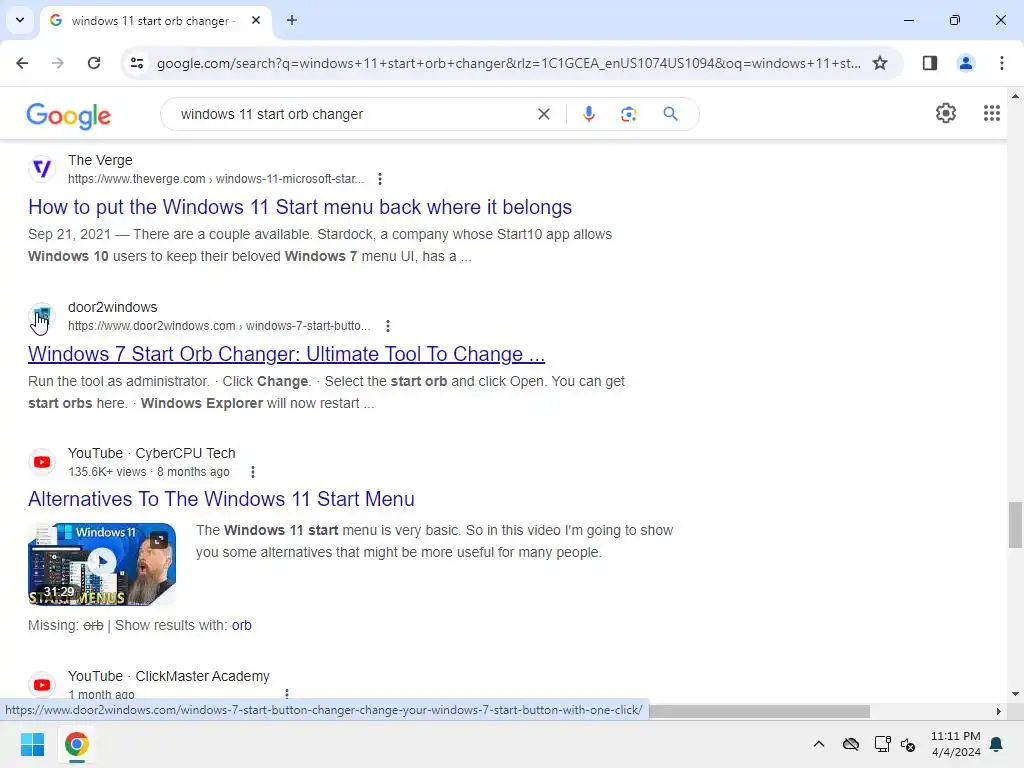
Task: Open the Google apps grid
Action: [991, 113]
